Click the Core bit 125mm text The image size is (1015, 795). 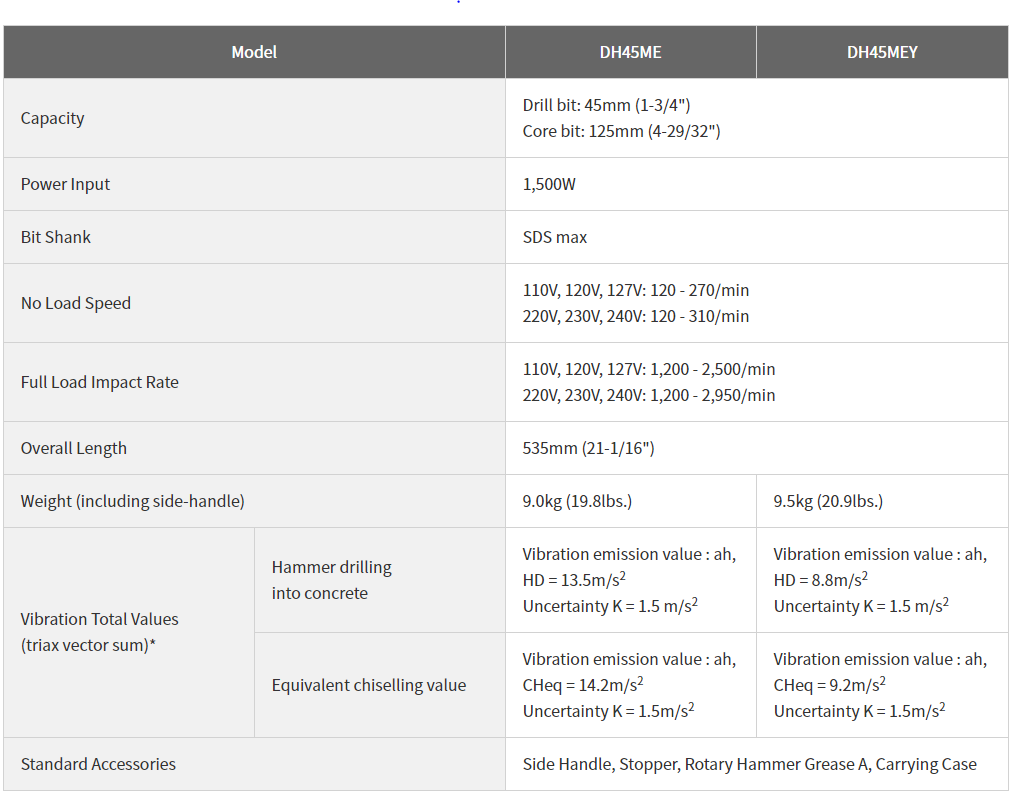click(x=621, y=131)
